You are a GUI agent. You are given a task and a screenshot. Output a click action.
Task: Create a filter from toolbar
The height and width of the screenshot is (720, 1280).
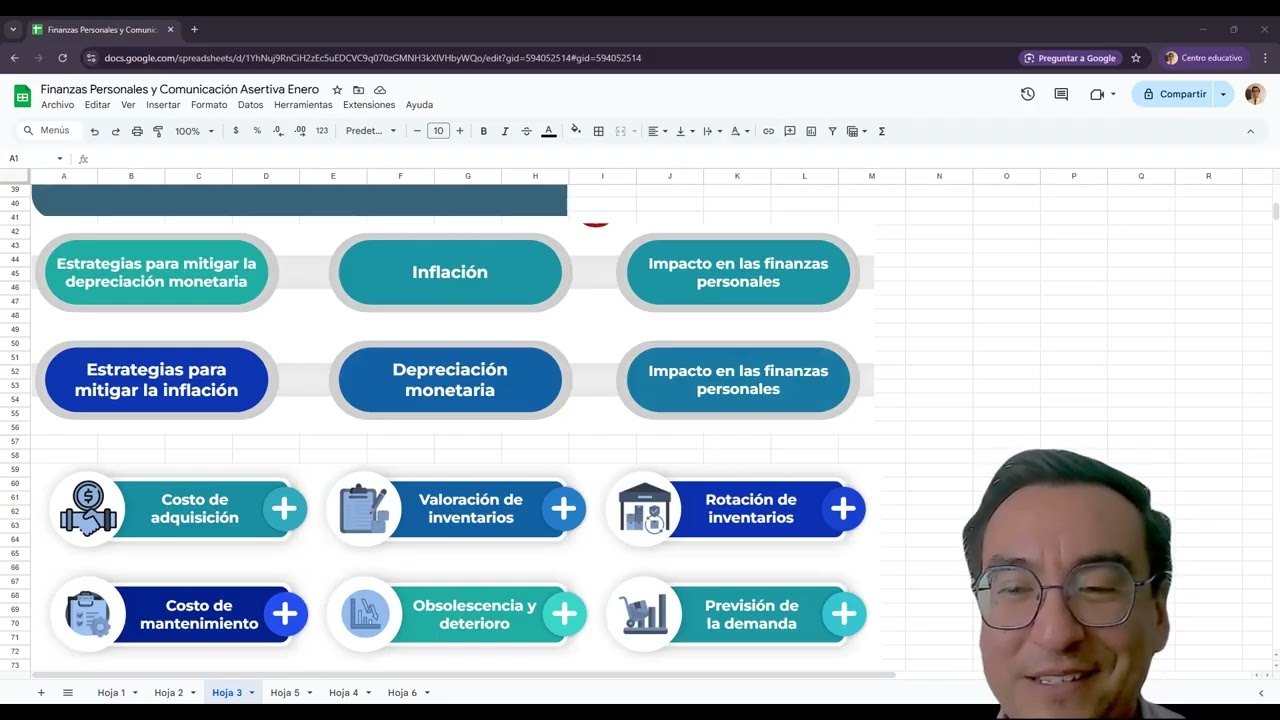tap(832, 131)
